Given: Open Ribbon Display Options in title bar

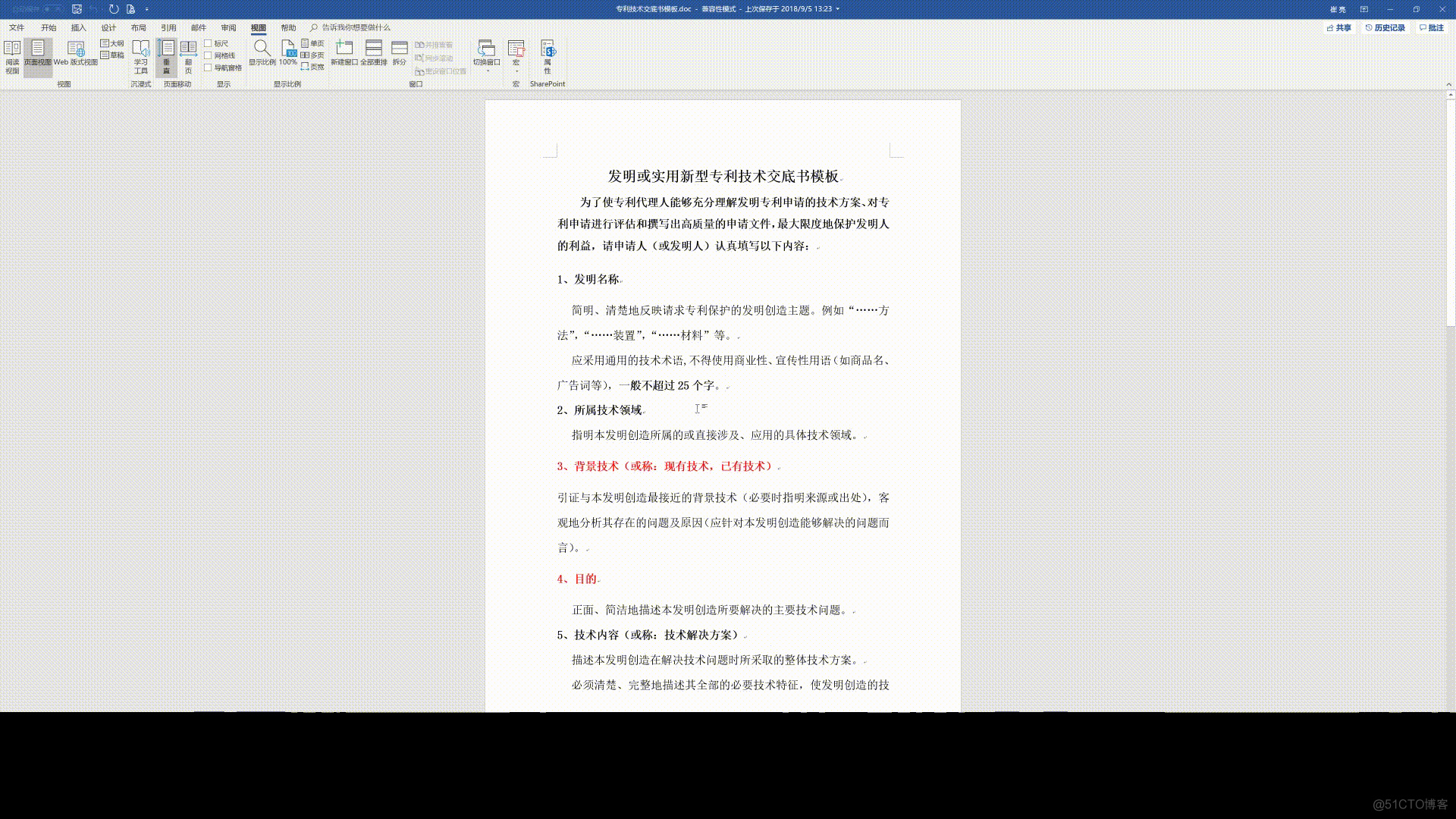Looking at the screenshot, I should point(1364,9).
